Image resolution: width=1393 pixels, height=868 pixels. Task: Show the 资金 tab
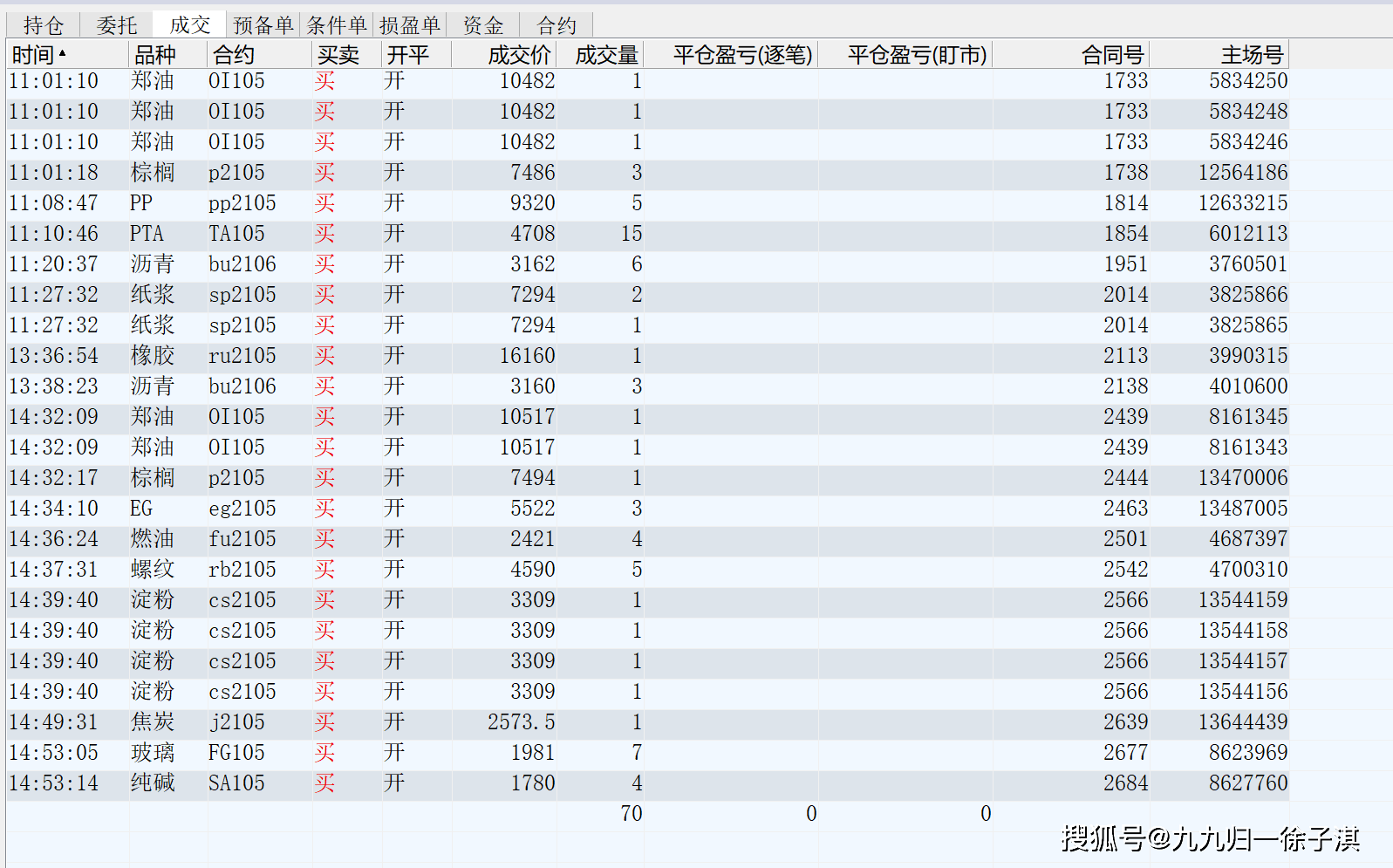483,25
